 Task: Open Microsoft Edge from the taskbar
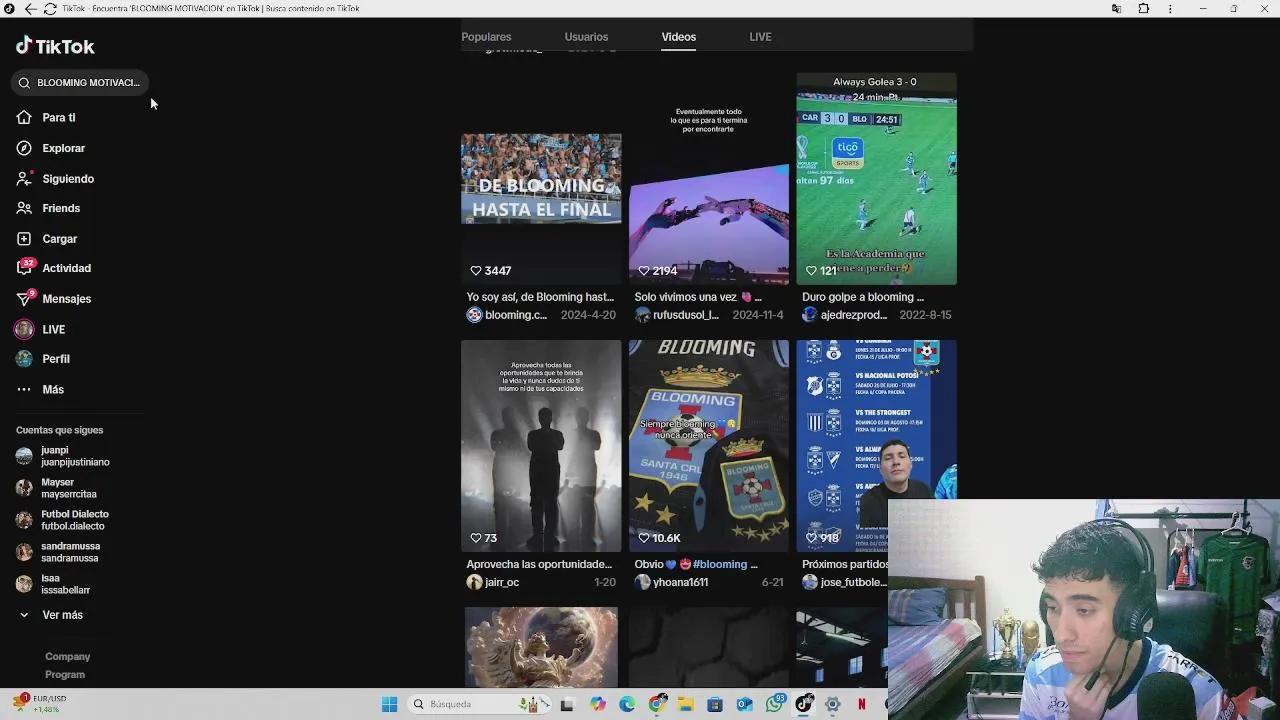tap(627, 704)
